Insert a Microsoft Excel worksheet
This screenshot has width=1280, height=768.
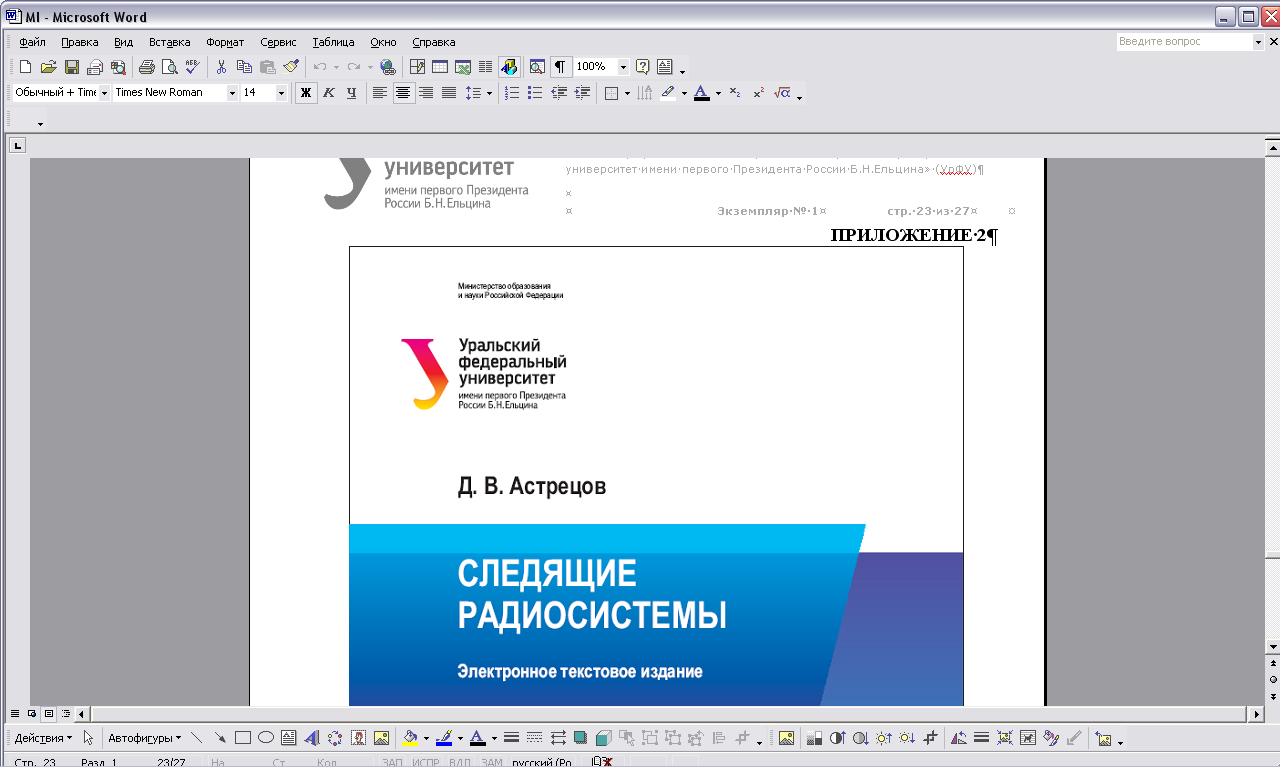click(463, 67)
